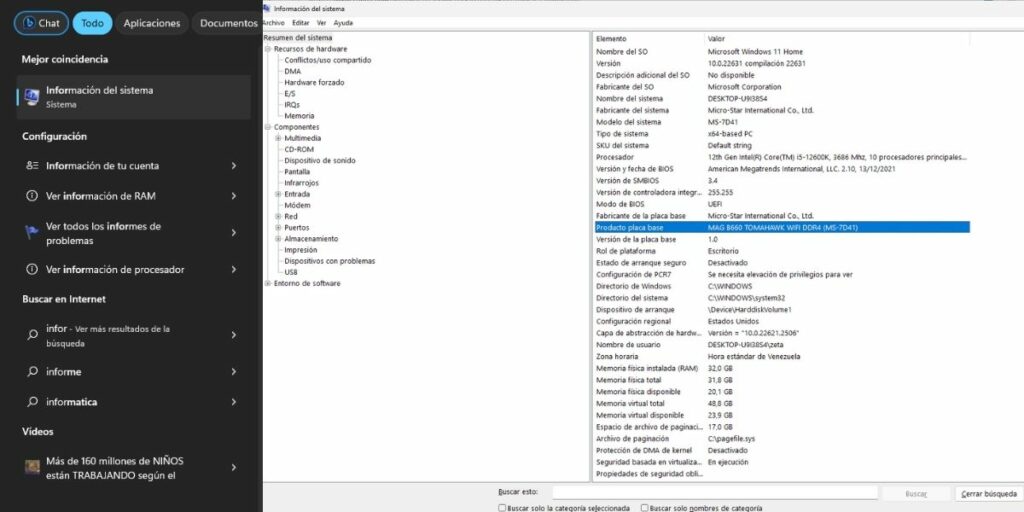Select Modo de BIOS row
This screenshot has height=512, width=1024.
782,204
